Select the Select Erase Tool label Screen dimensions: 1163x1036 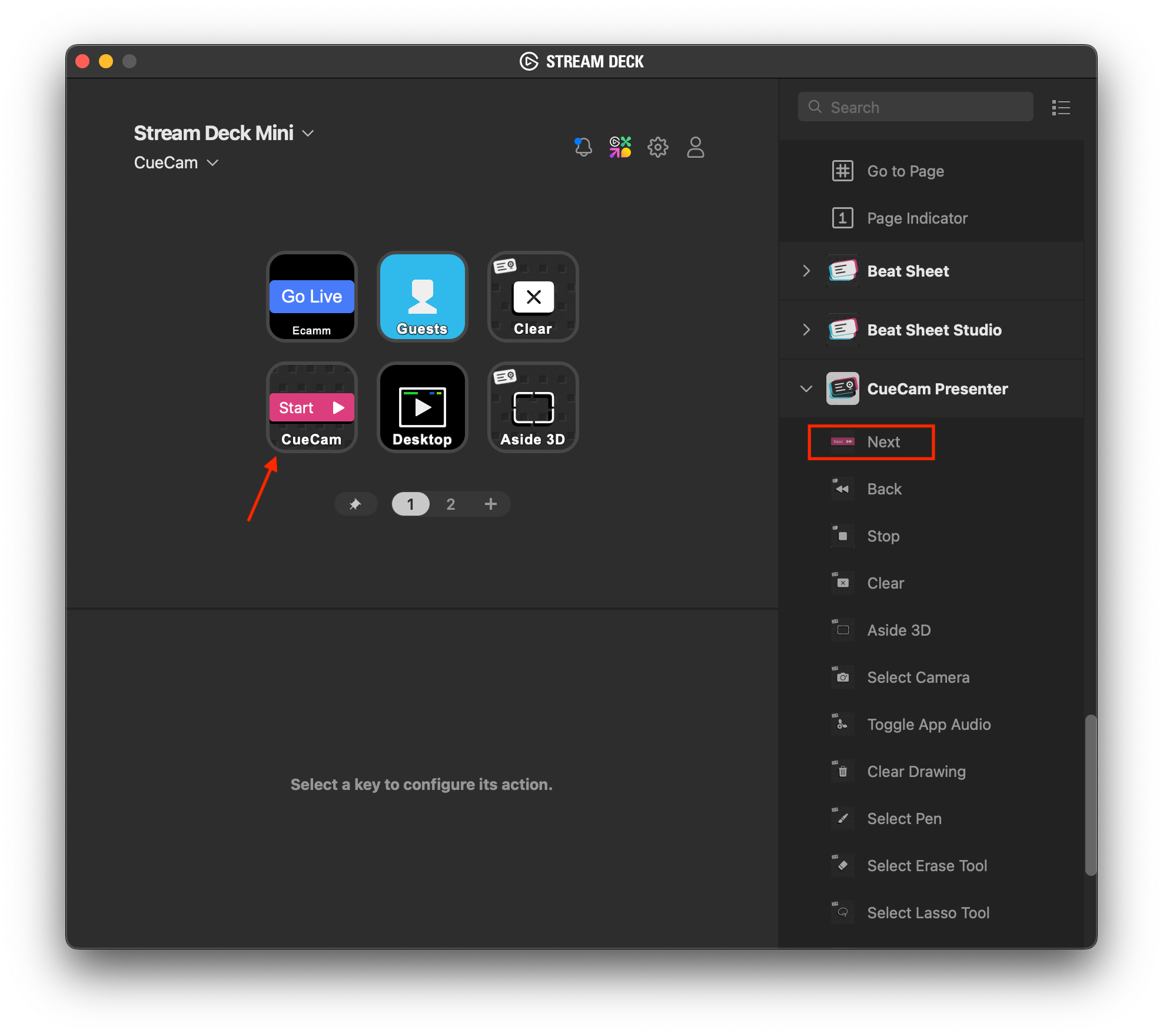(x=927, y=865)
